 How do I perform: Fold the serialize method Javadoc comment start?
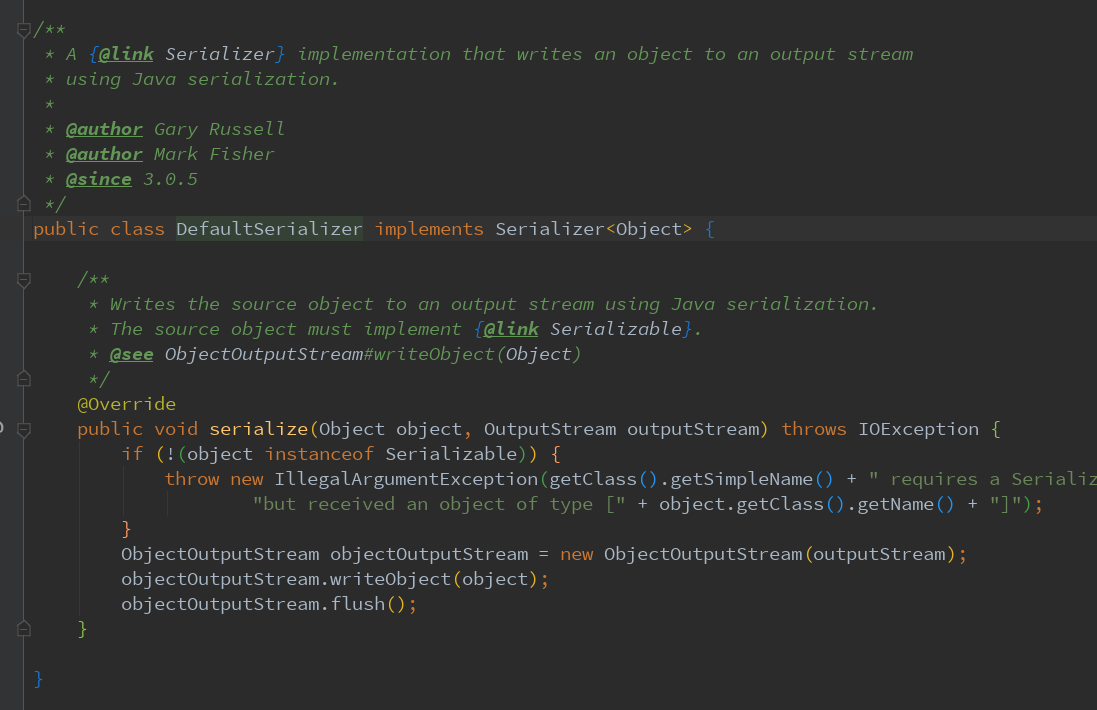click(24, 280)
